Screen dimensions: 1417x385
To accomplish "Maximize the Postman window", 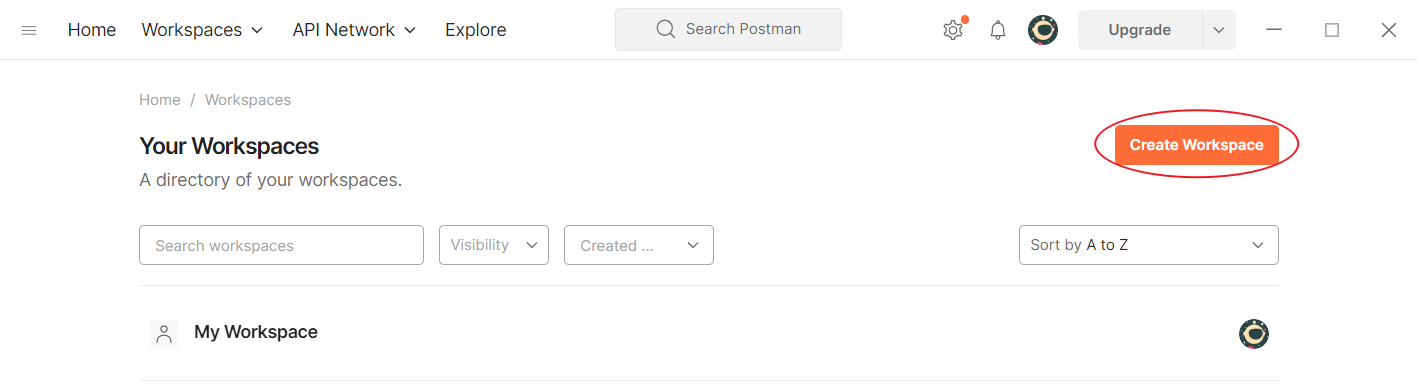I will (x=1332, y=30).
